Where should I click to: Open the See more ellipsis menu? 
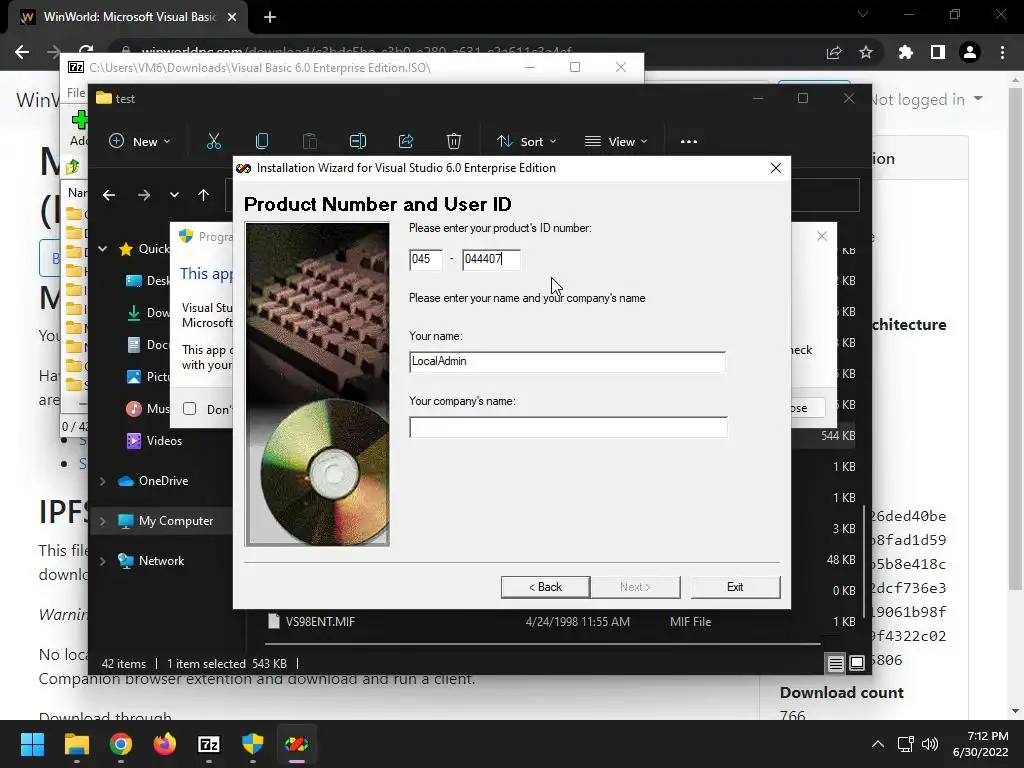[x=689, y=142]
